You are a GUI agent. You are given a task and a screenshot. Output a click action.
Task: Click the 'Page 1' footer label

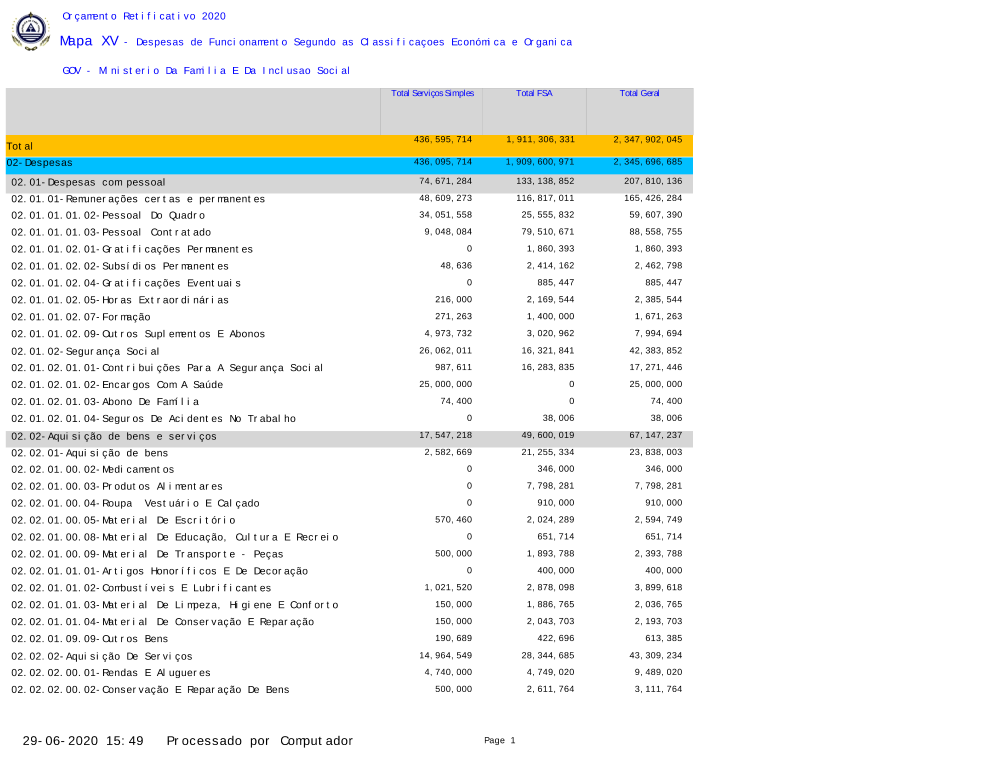coord(499,740)
